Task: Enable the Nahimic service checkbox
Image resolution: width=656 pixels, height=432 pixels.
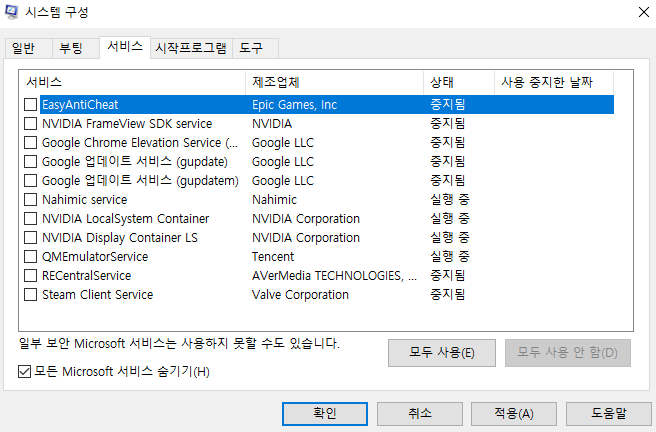Action: 31,199
